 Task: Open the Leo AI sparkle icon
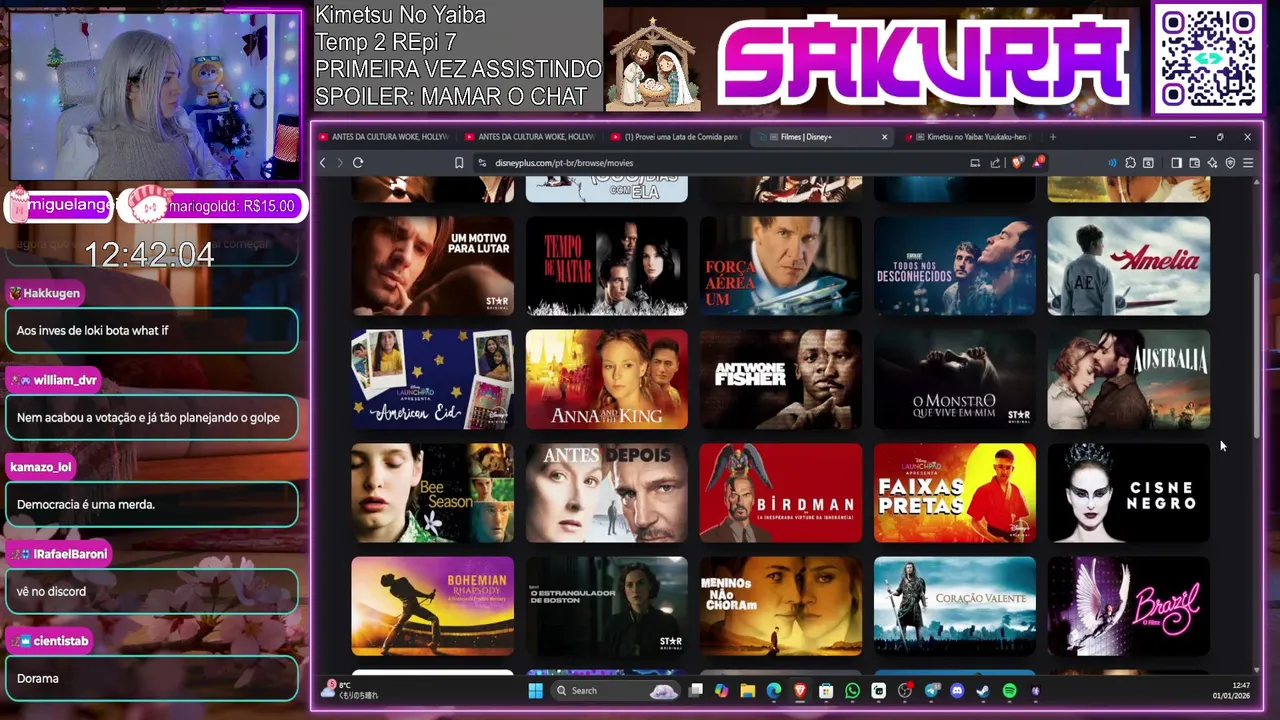click(x=1212, y=163)
